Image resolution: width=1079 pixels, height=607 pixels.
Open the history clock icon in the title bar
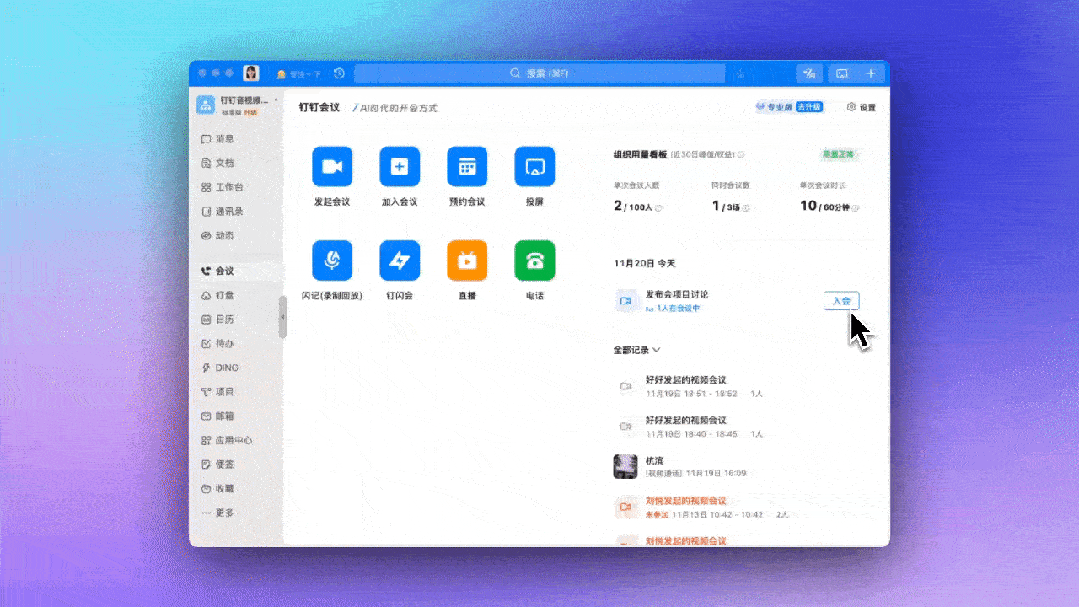coord(339,73)
